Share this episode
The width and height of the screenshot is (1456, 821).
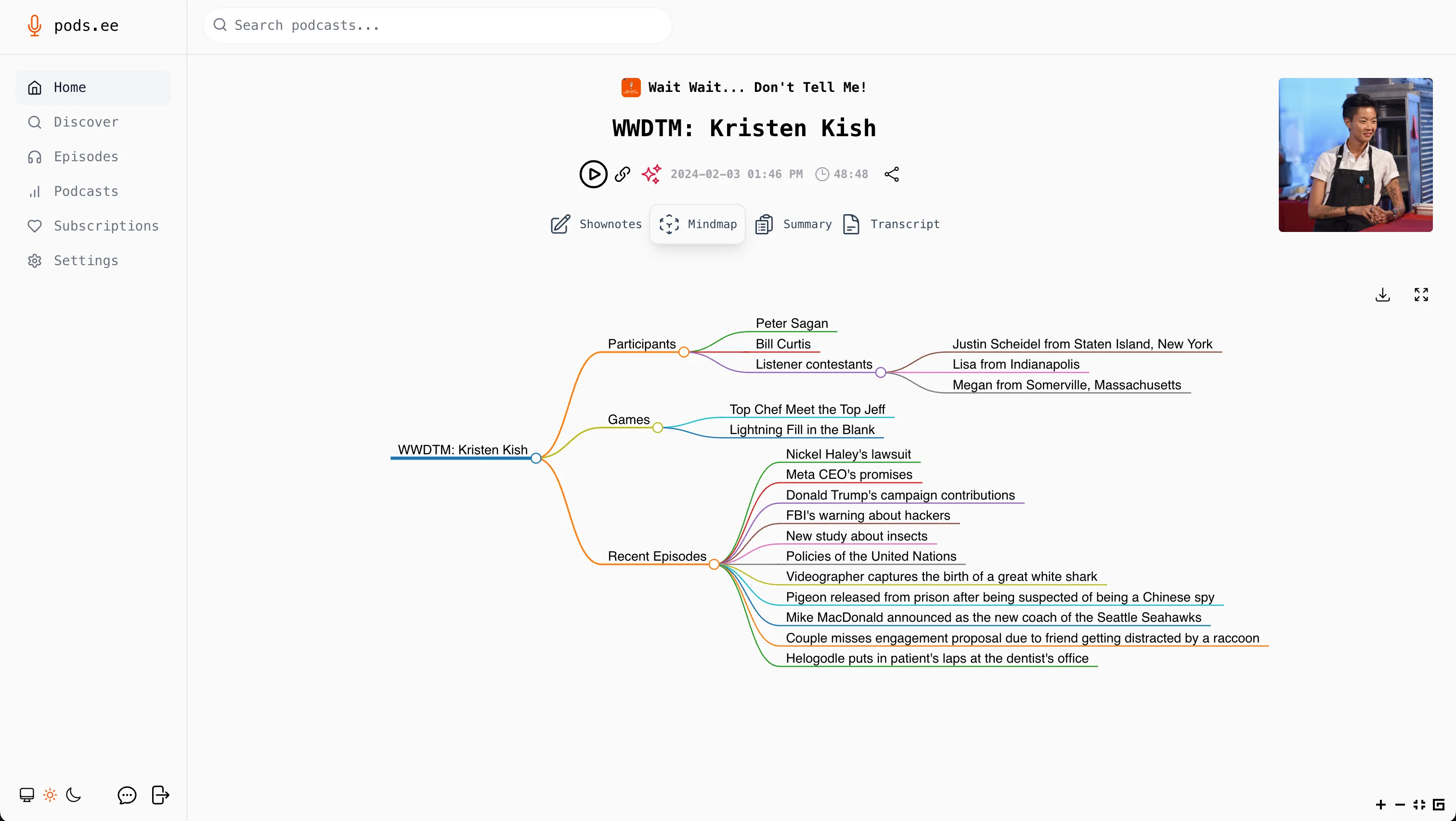891,174
